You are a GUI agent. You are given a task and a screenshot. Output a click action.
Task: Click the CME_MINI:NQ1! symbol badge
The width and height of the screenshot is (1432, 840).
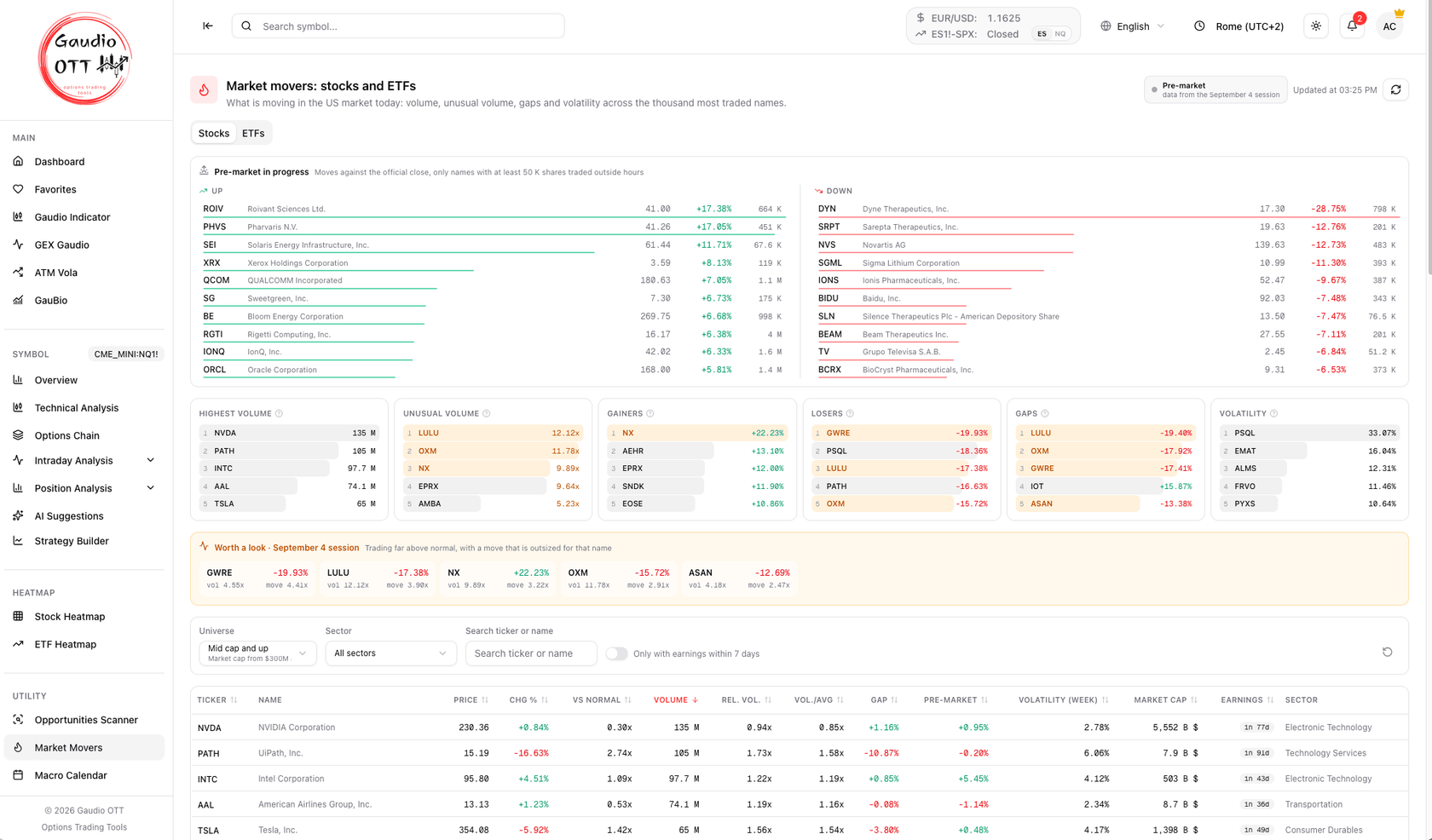pyautogui.click(x=126, y=354)
